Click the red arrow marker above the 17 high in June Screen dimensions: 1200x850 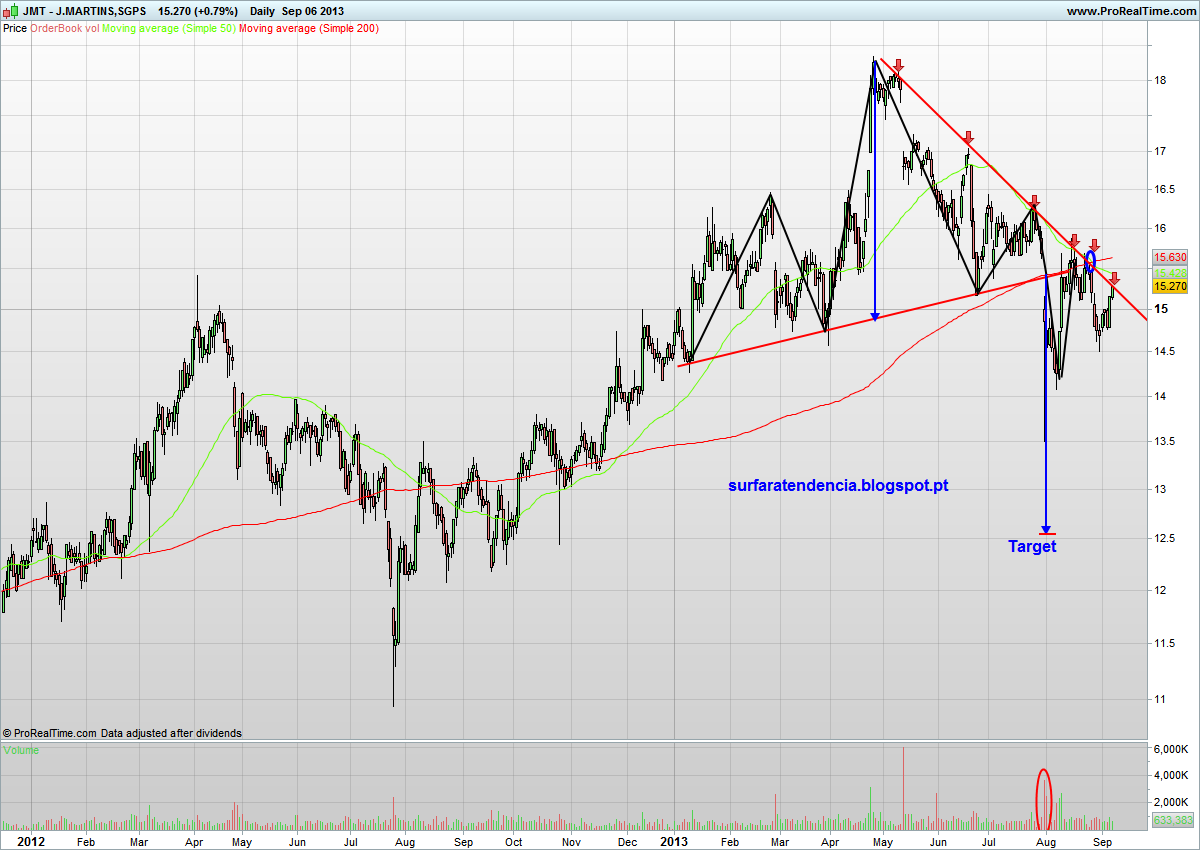click(968, 138)
